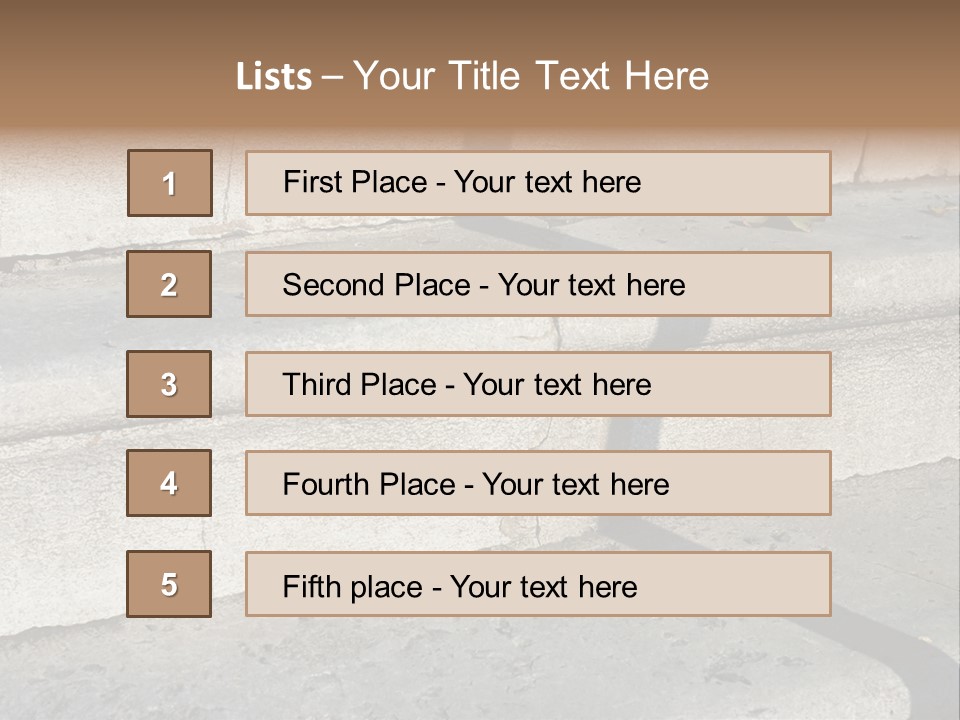Click the word 'Here' in the heading
Viewport: 960px width, 720px height.
pyautogui.click(x=666, y=76)
